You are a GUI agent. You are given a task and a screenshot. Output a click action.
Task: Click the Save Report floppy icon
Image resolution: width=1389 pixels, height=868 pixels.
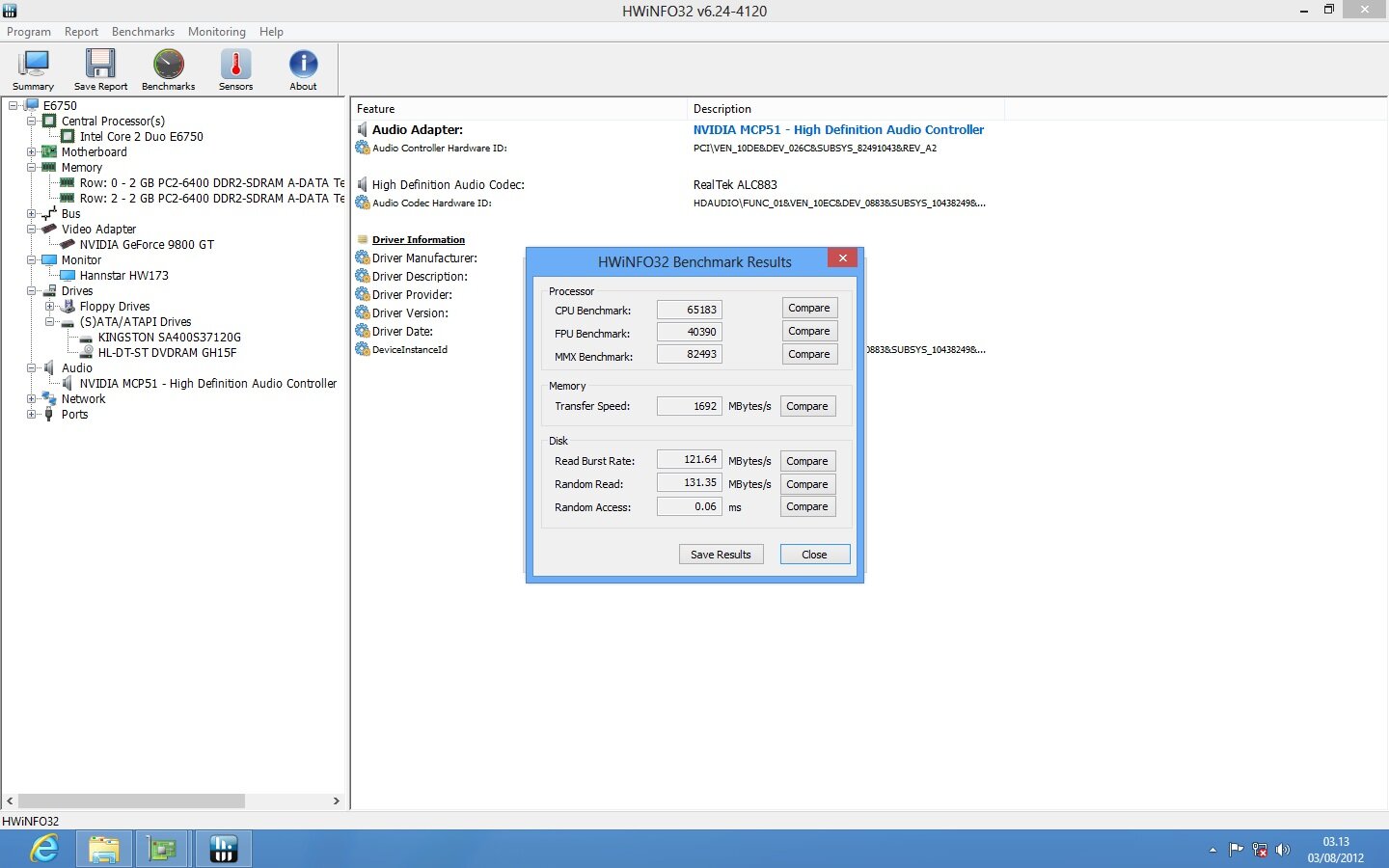tap(100, 69)
